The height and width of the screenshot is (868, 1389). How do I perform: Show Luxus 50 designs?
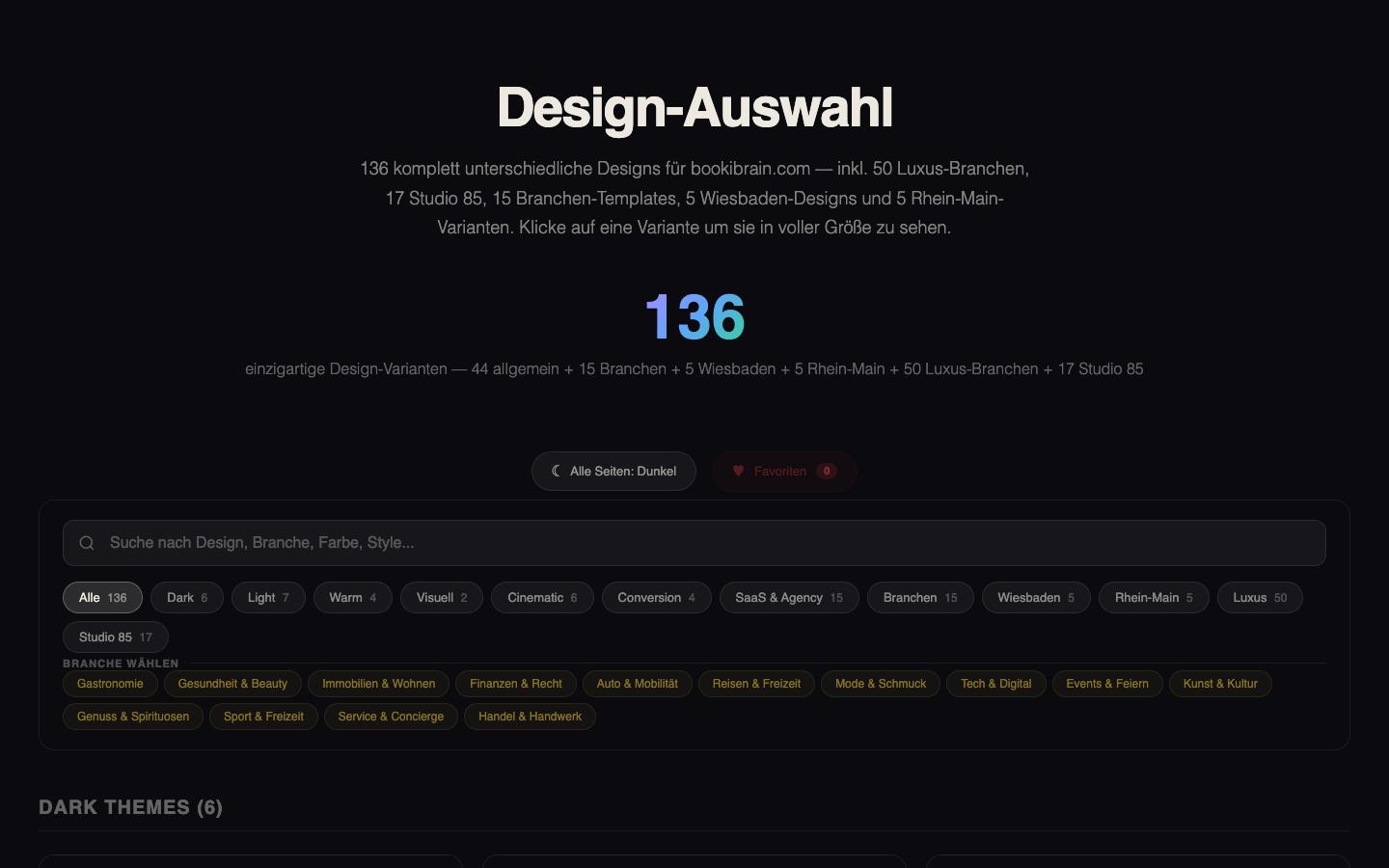[1260, 598]
